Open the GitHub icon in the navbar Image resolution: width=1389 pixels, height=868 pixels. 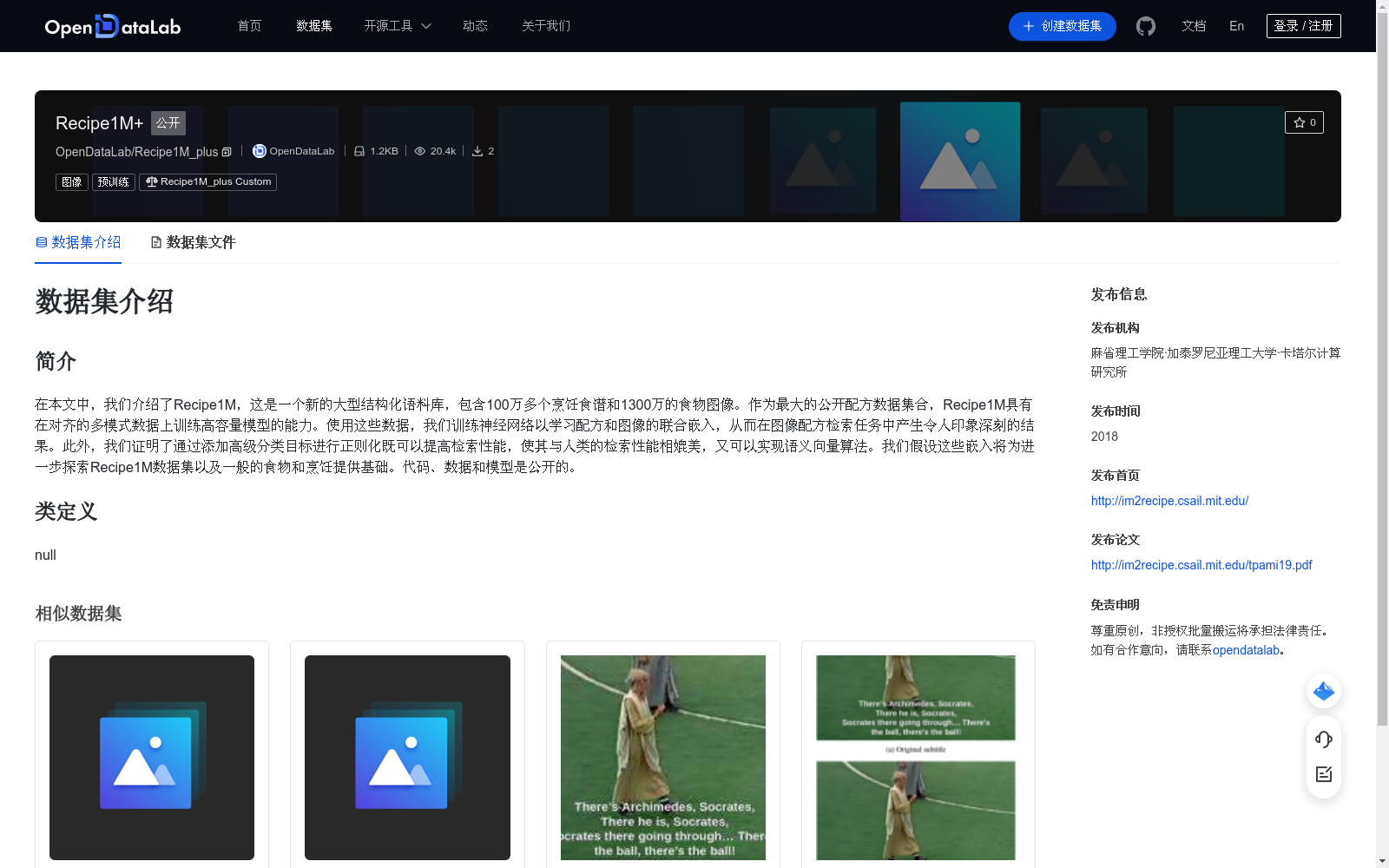[1145, 26]
